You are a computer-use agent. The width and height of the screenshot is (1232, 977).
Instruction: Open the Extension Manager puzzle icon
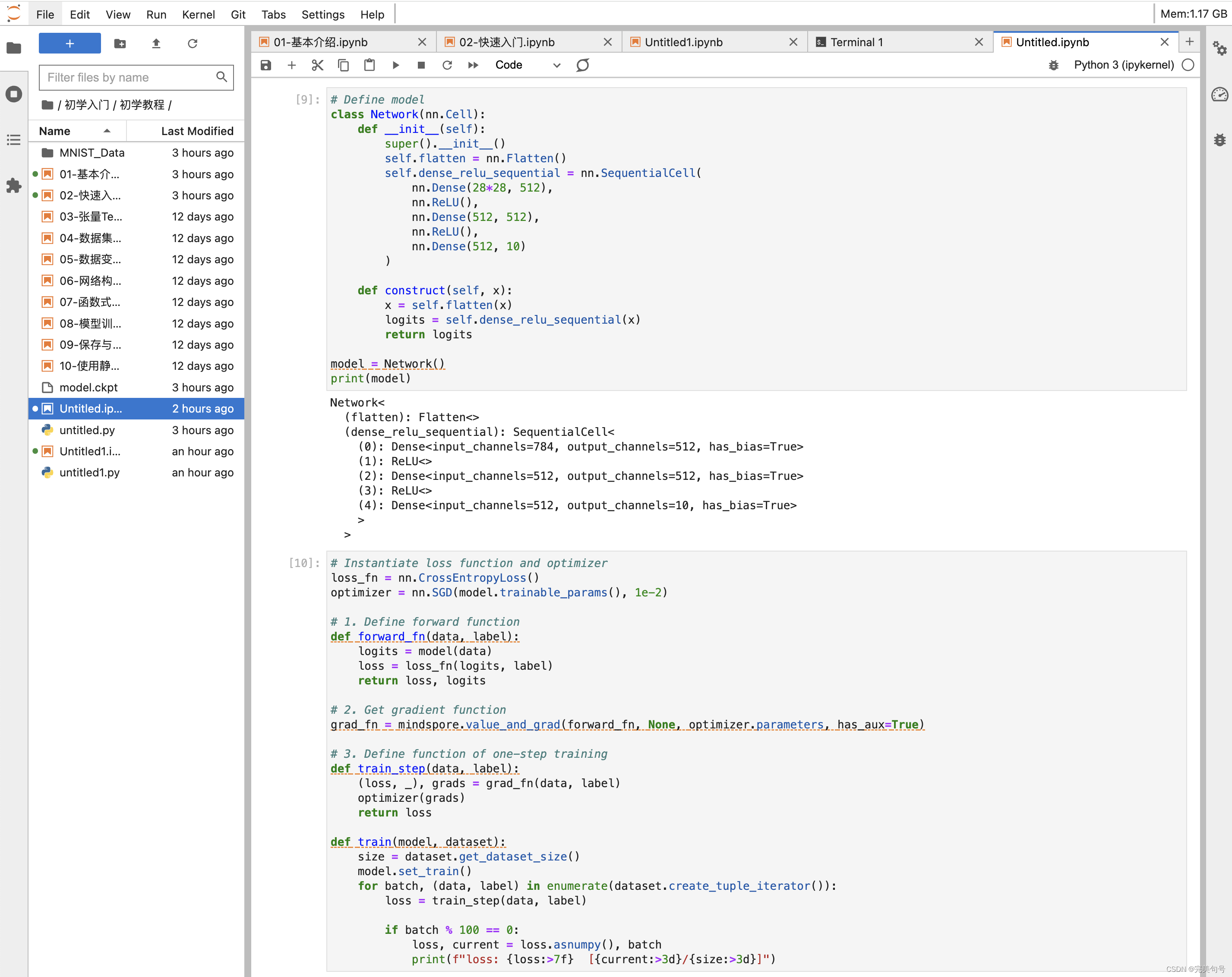tap(14, 186)
